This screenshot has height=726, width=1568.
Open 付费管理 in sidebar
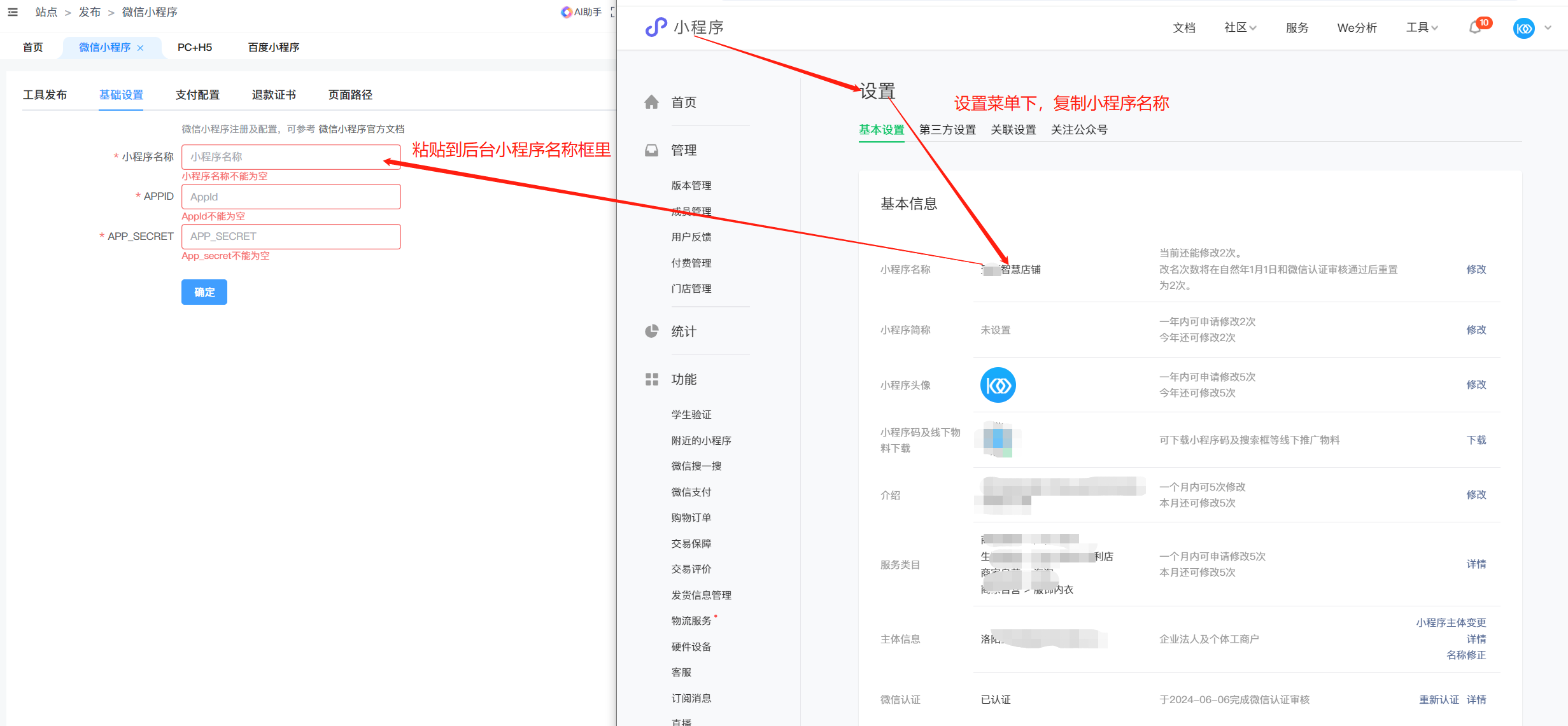[691, 263]
